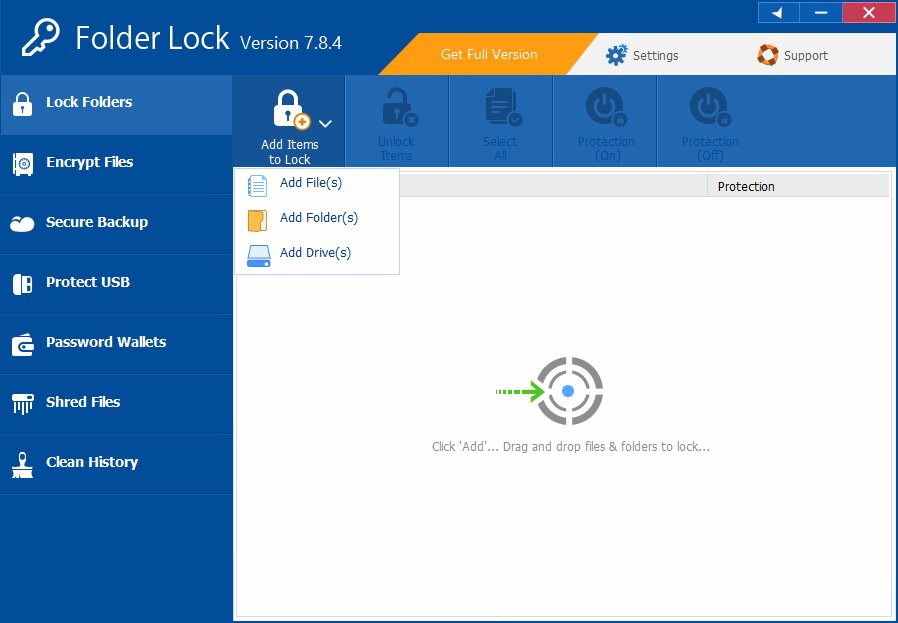
Task: Click the Version 7.8.4 text
Action: [x=290, y=43]
